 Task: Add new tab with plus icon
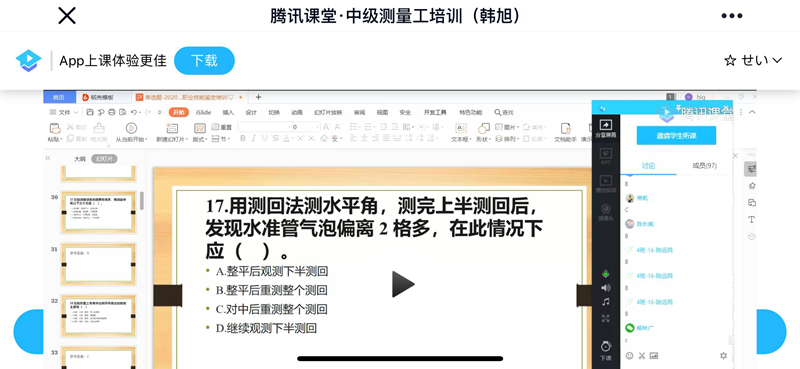tap(258, 97)
